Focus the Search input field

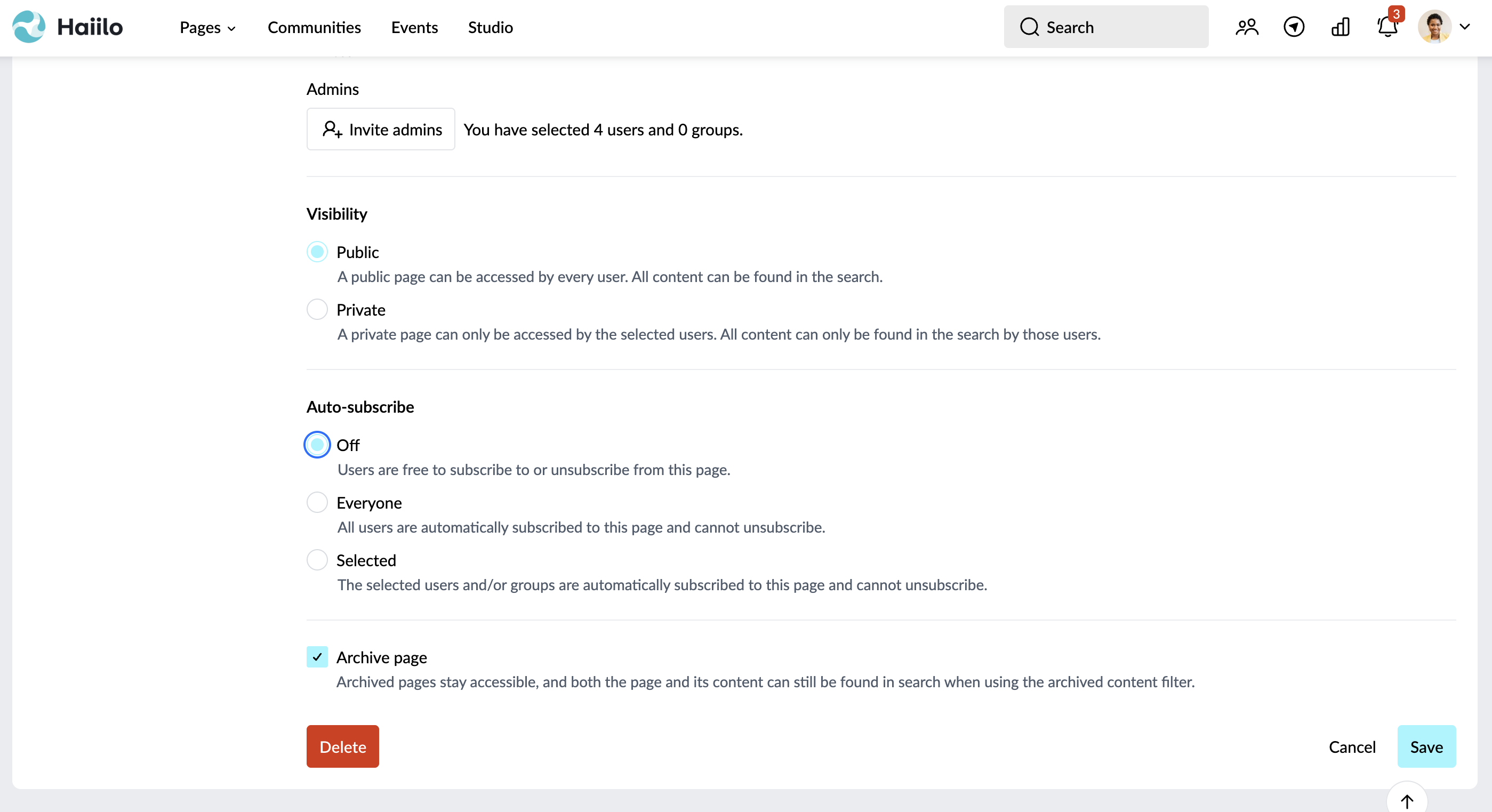[1106, 27]
